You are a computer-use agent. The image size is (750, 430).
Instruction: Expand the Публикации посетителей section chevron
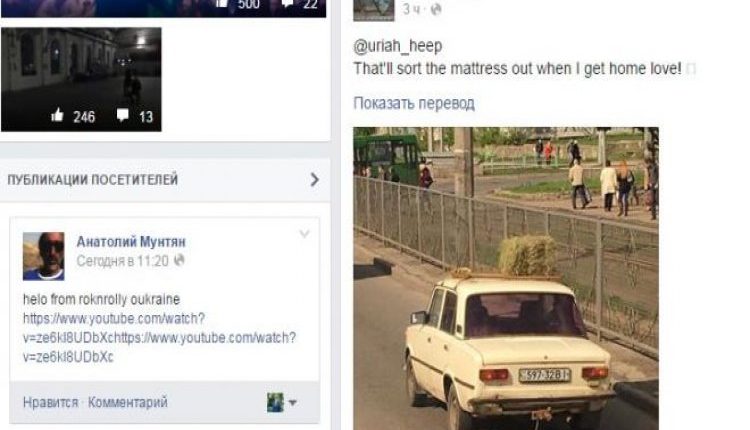point(314,180)
